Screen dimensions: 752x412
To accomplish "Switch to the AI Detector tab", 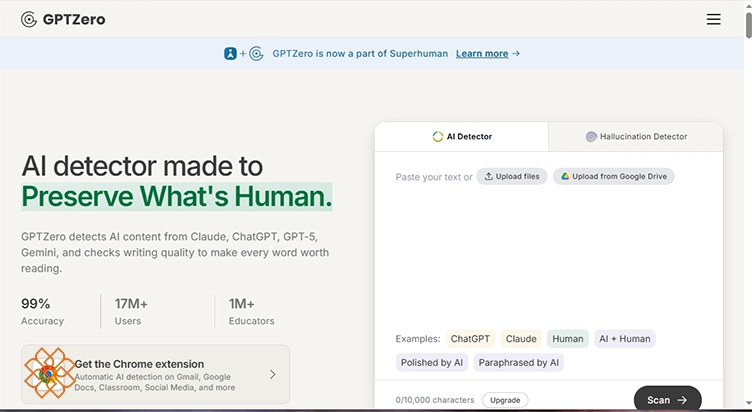I will click(461, 137).
